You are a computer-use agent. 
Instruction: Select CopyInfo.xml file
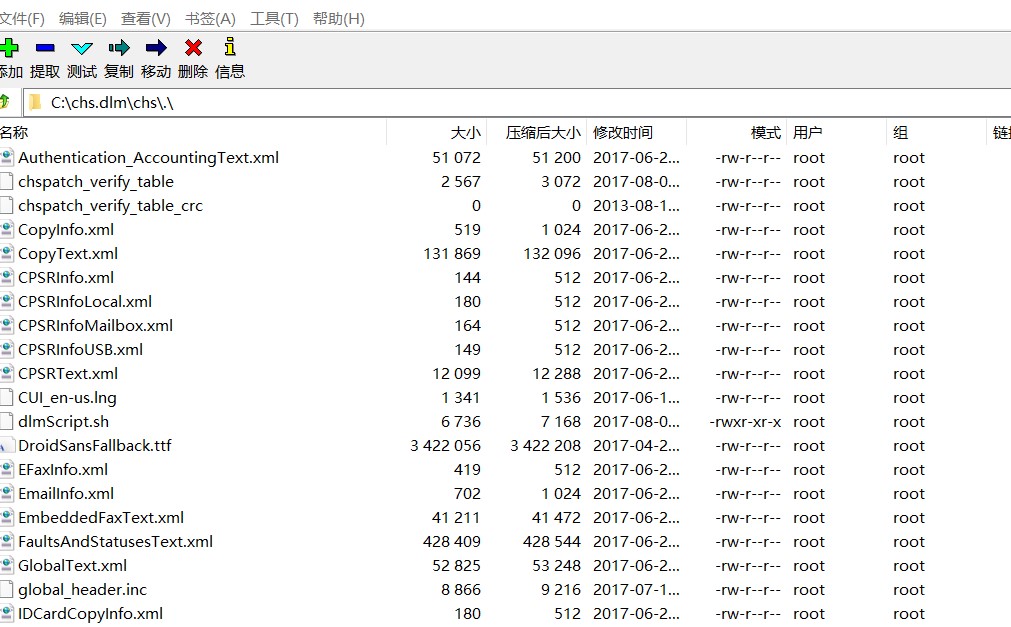tap(66, 230)
